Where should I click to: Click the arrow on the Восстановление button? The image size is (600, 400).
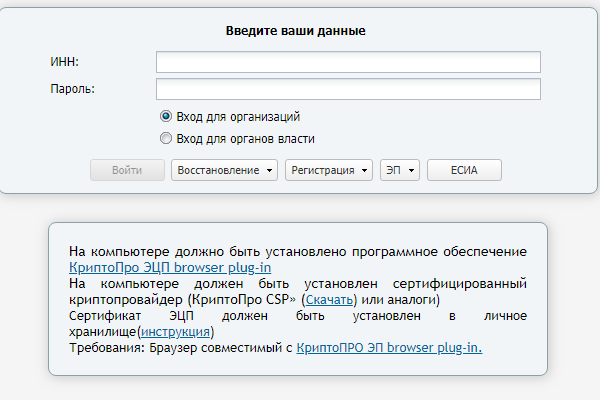tap(269, 171)
